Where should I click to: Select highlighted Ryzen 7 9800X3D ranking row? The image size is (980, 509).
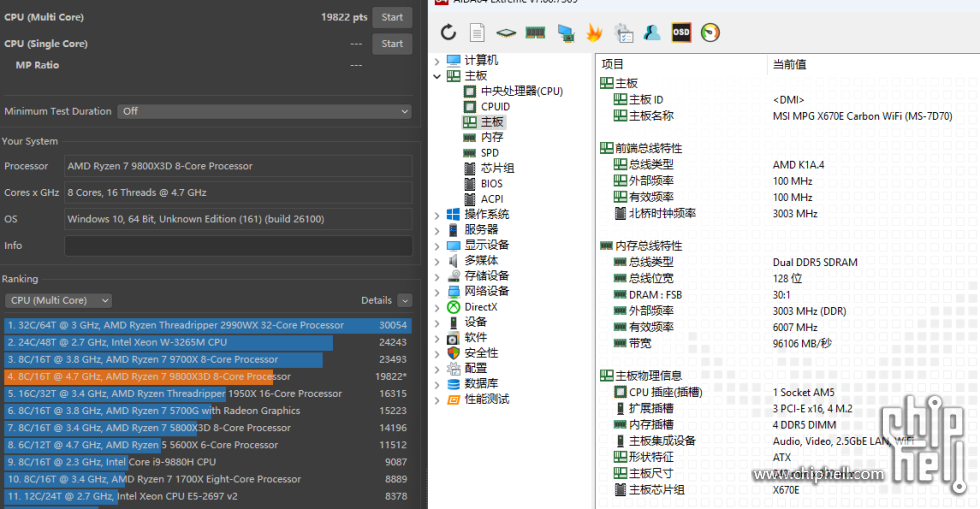point(208,376)
